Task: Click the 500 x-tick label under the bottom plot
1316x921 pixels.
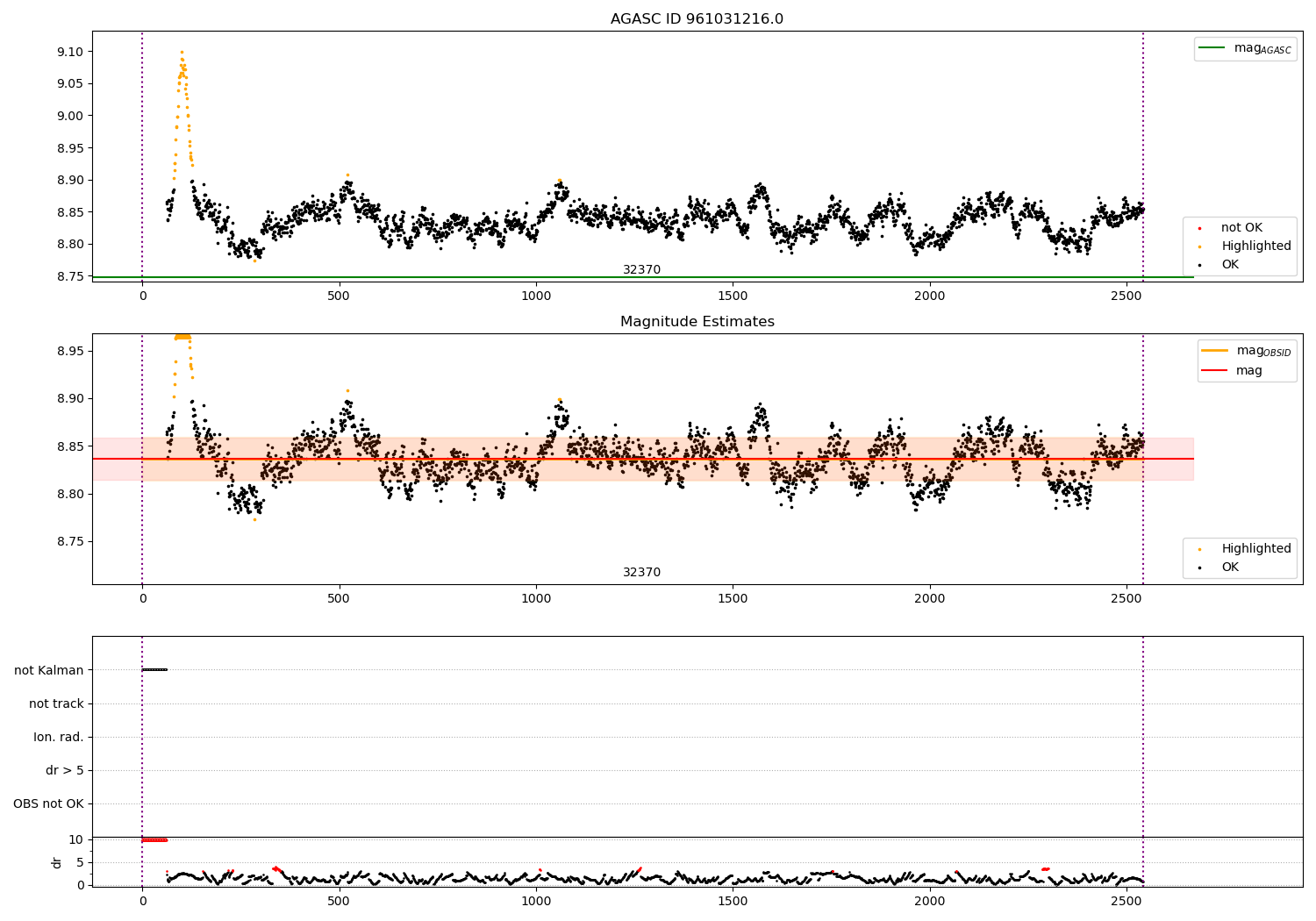Action: tap(339, 901)
